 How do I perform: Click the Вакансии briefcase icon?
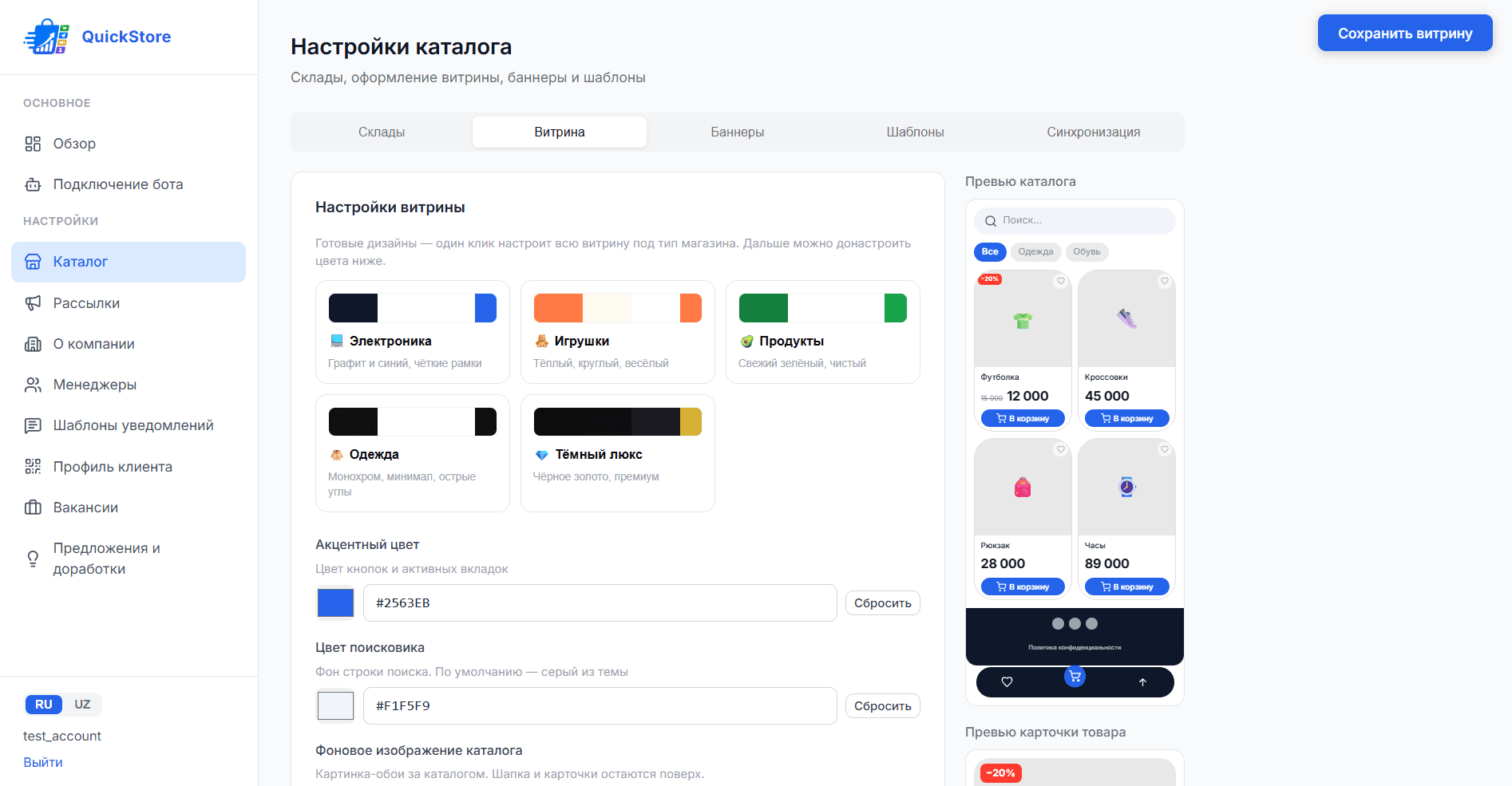[33, 508]
